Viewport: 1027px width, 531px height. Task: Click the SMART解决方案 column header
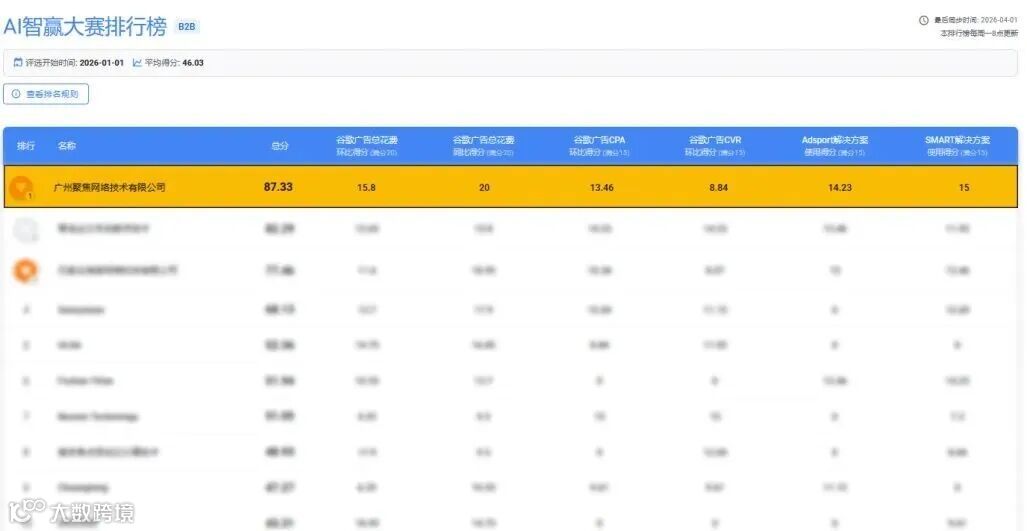(x=957, y=145)
